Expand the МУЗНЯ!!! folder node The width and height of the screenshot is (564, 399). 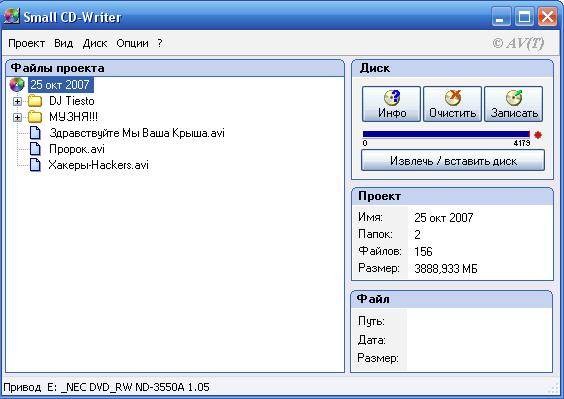pos(17,117)
